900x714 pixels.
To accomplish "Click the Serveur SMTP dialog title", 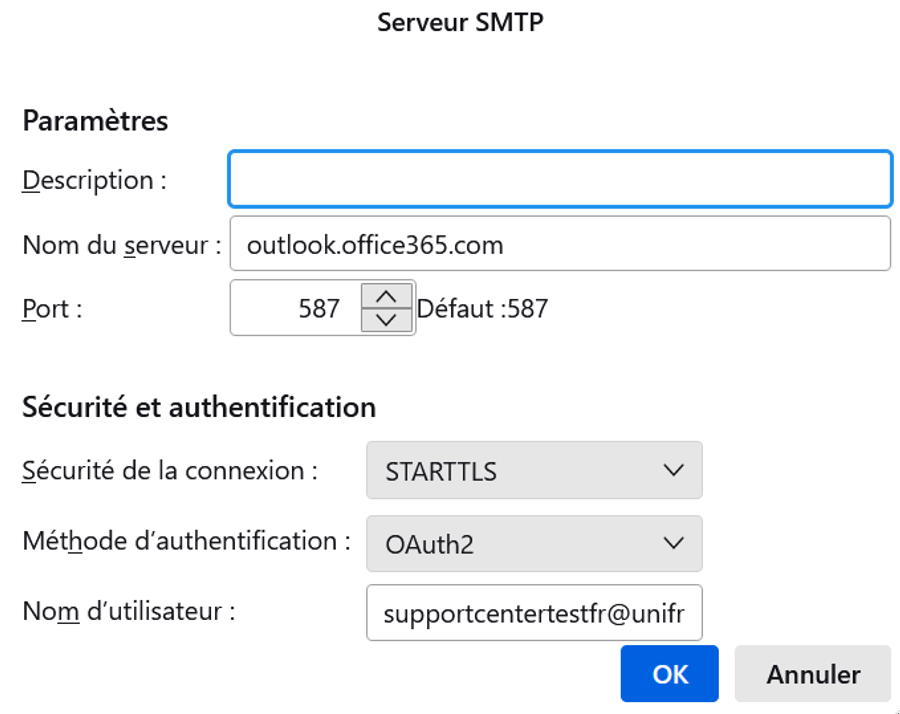I will tap(460, 22).
